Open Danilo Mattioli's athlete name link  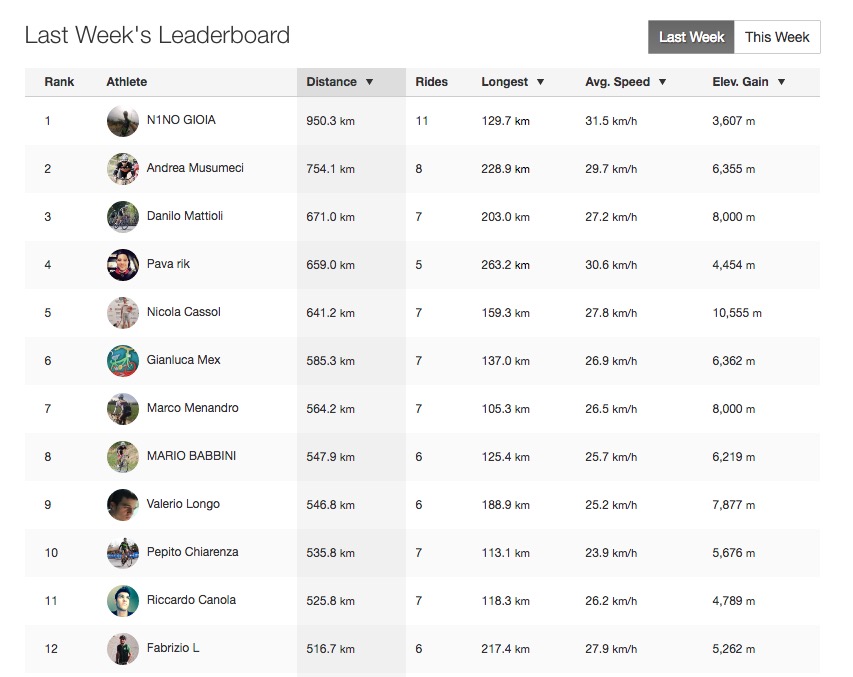pos(185,216)
